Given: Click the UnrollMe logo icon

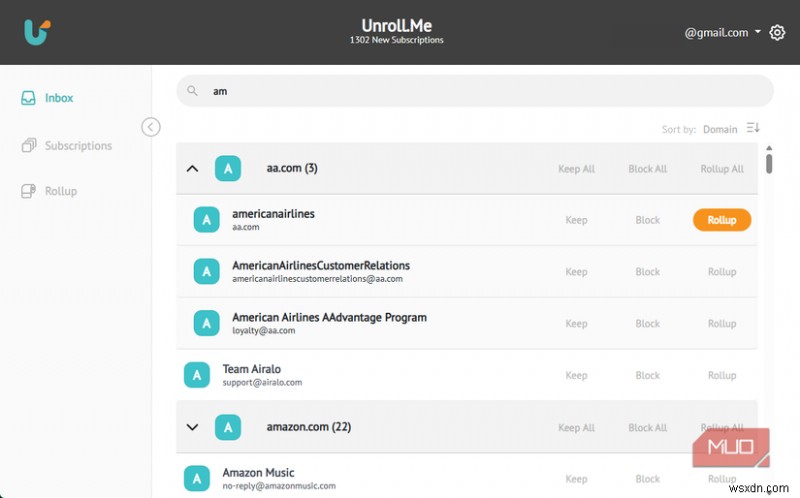Looking at the screenshot, I should click(x=37, y=32).
